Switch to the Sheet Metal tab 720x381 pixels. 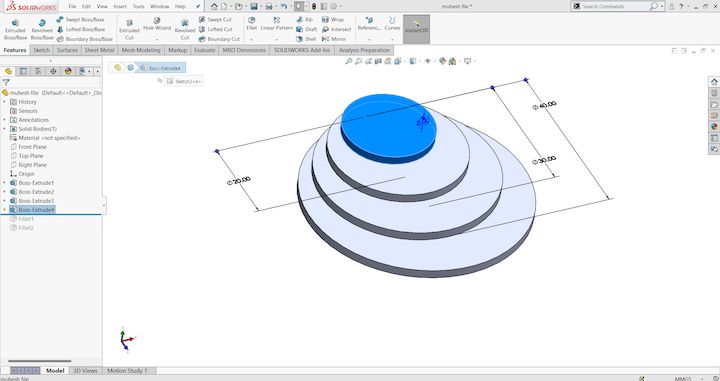tap(100, 50)
